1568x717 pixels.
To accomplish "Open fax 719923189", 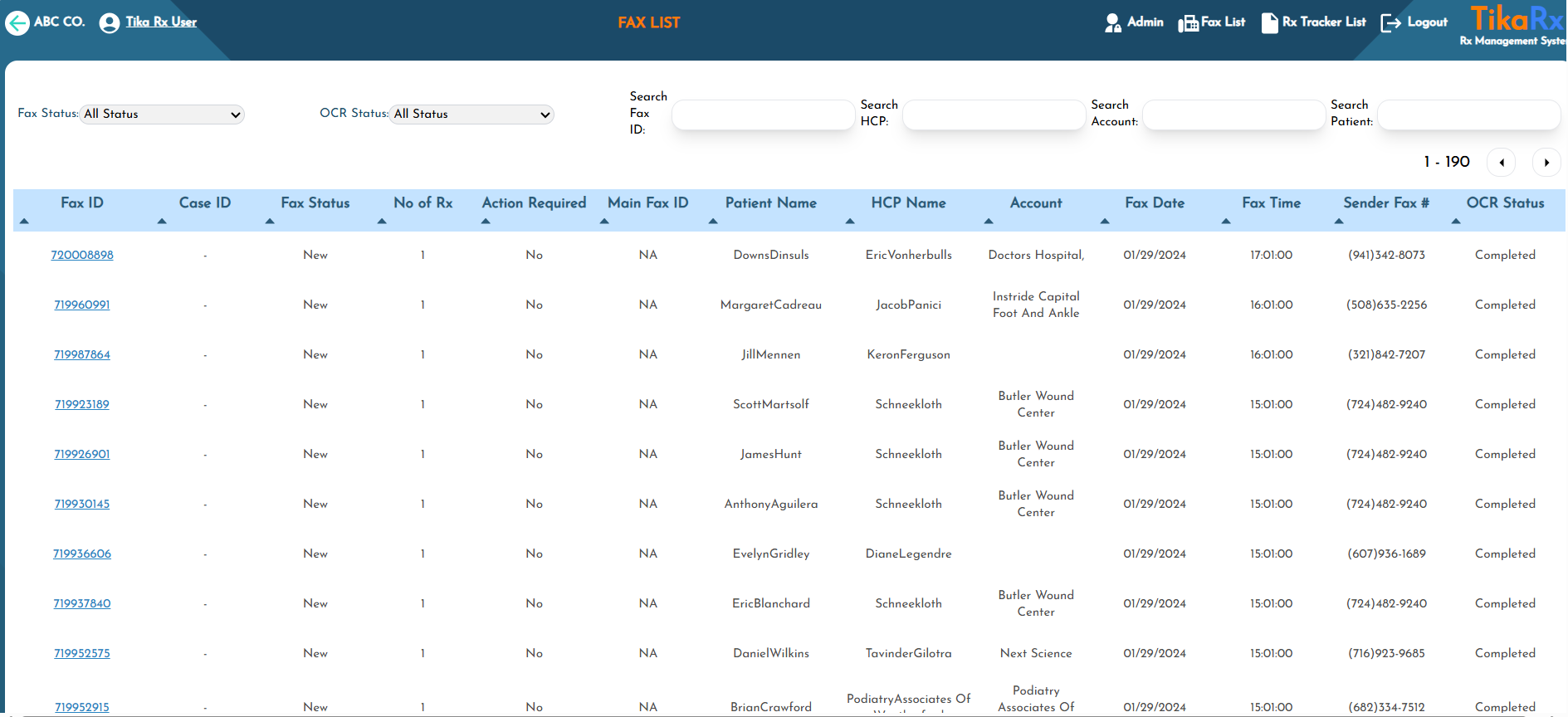I will pyautogui.click(x=82, y=404).
